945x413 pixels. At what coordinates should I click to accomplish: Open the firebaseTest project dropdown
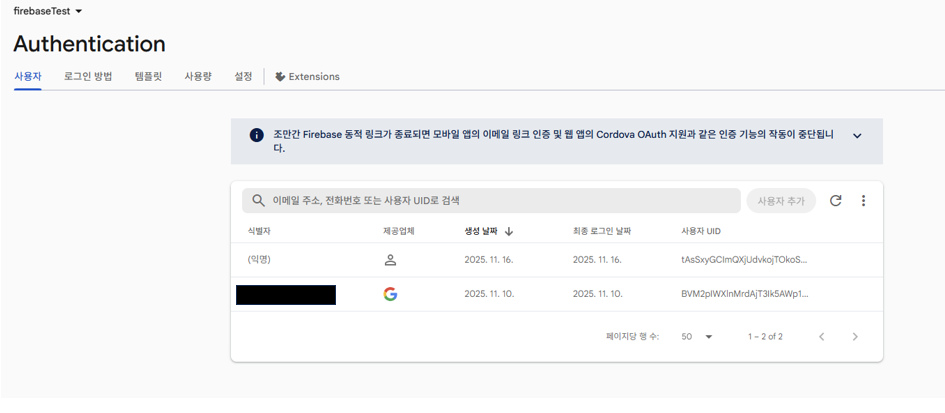coord(48,11)
